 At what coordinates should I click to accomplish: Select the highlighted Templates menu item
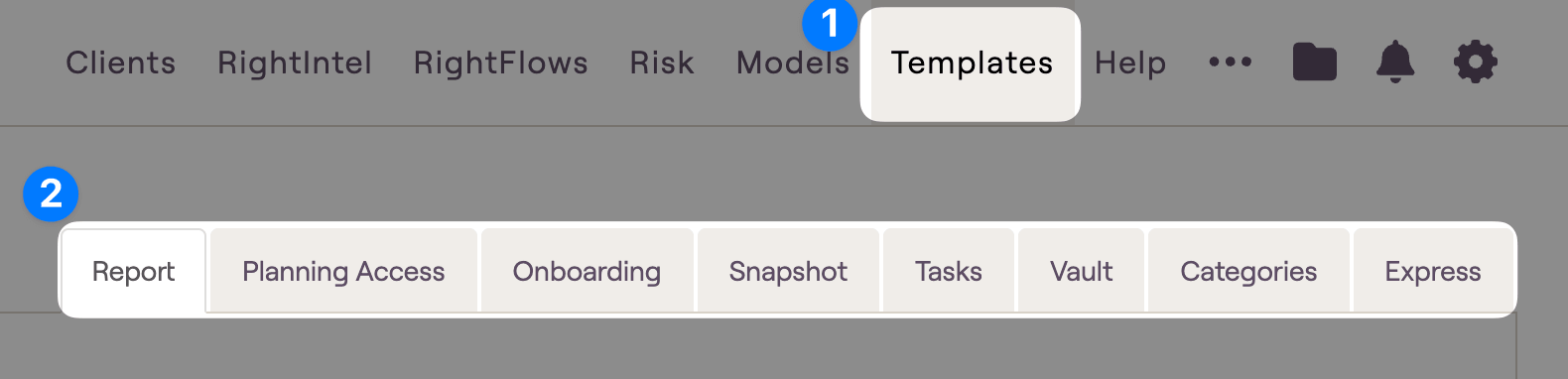[971, 64]
